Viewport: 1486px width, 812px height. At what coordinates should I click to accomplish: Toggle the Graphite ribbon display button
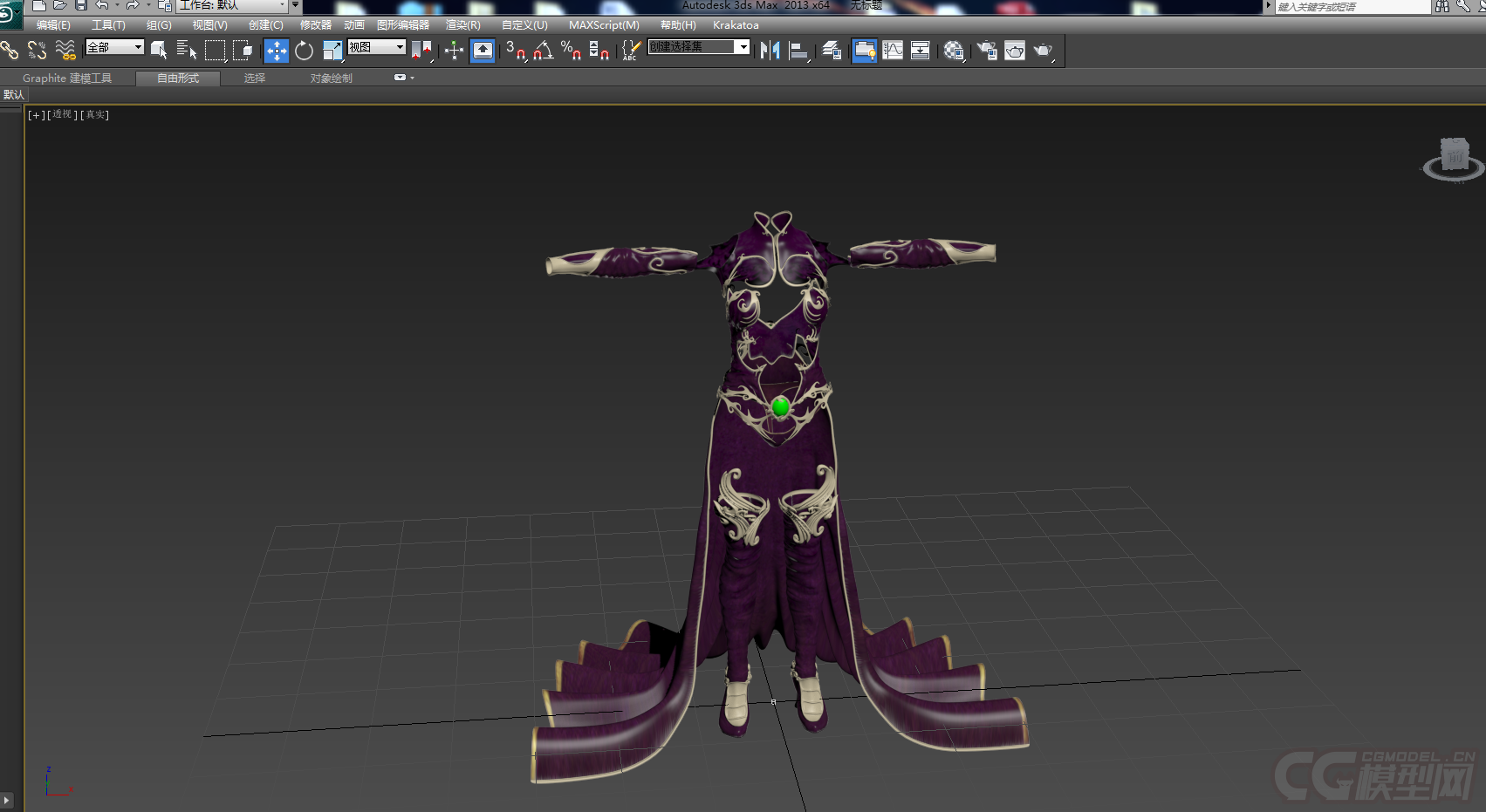coord(865,51)
